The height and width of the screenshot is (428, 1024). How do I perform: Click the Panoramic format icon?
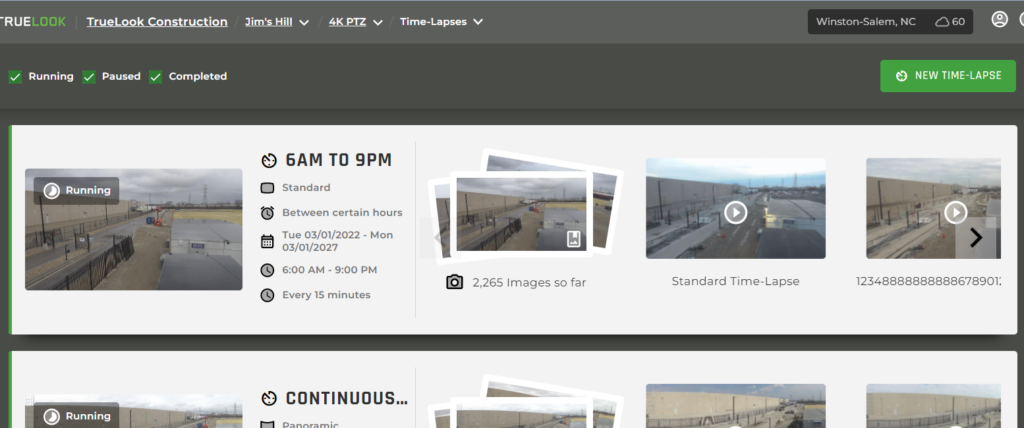pos(267,425)
